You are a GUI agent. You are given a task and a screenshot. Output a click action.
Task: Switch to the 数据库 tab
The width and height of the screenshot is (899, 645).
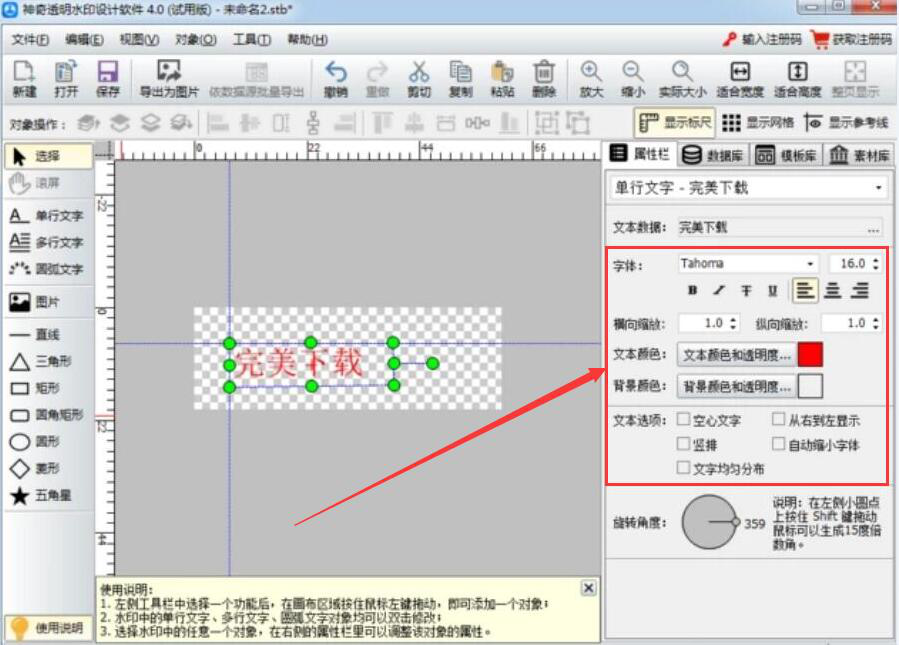[x=713, y=155]
